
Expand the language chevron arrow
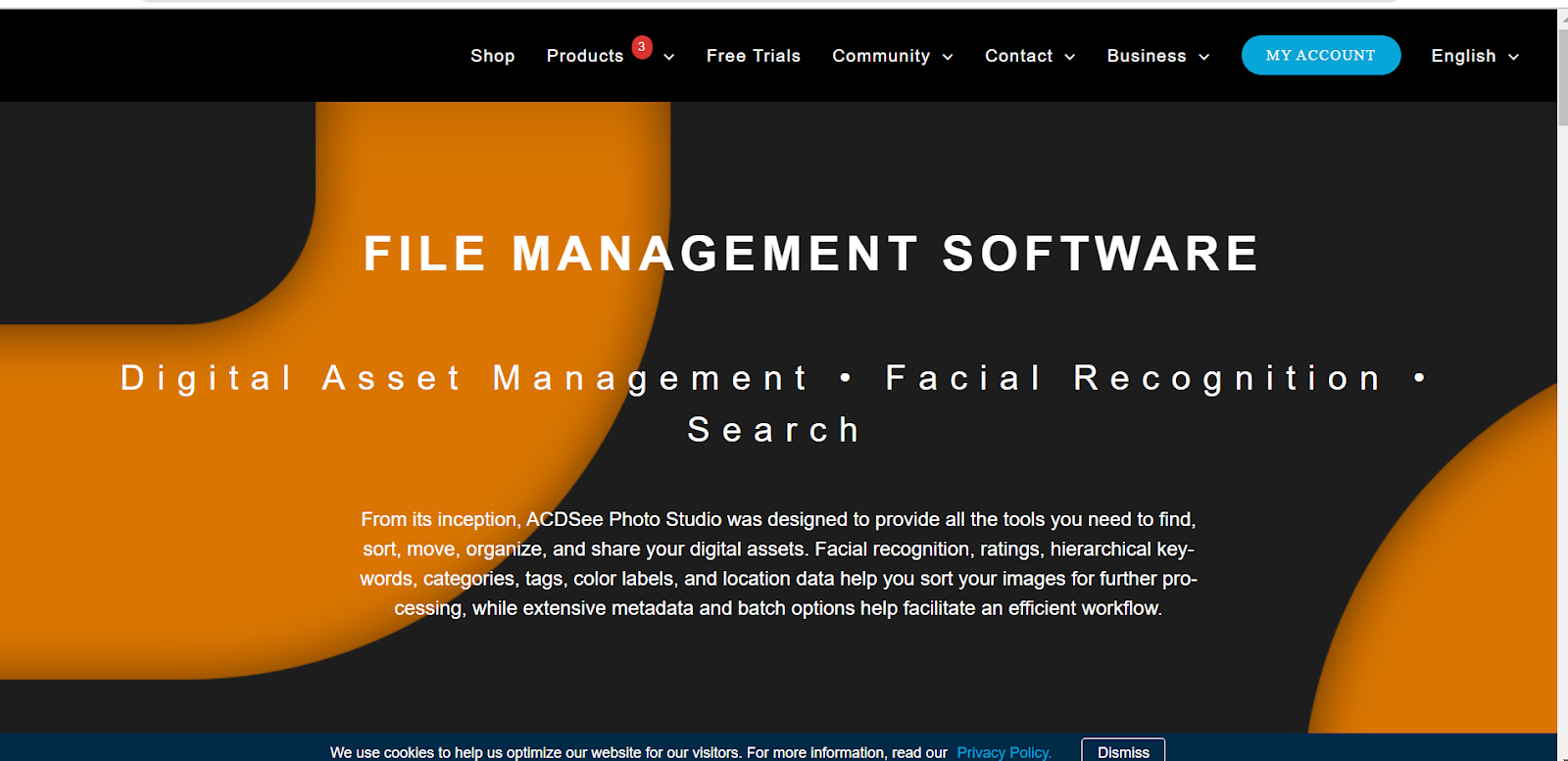click(1514, 57)
